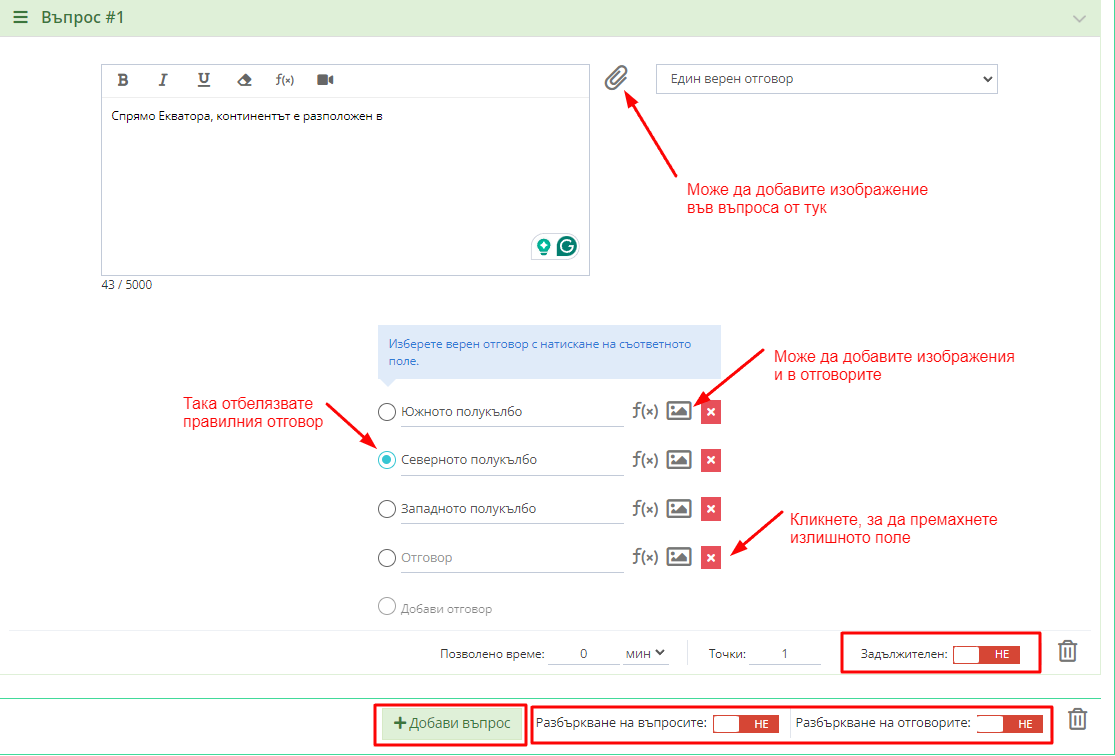
Task: Open the hamburger menu beside Въпрос #1
Action: tap(20, 18)
